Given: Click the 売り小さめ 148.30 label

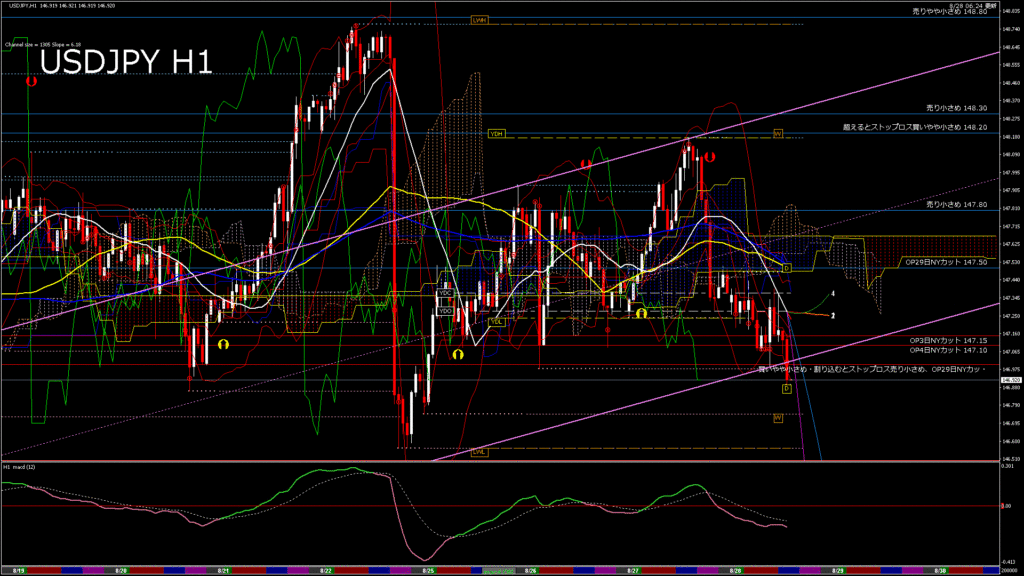Looking at the screenshot, I should point(957,108).
